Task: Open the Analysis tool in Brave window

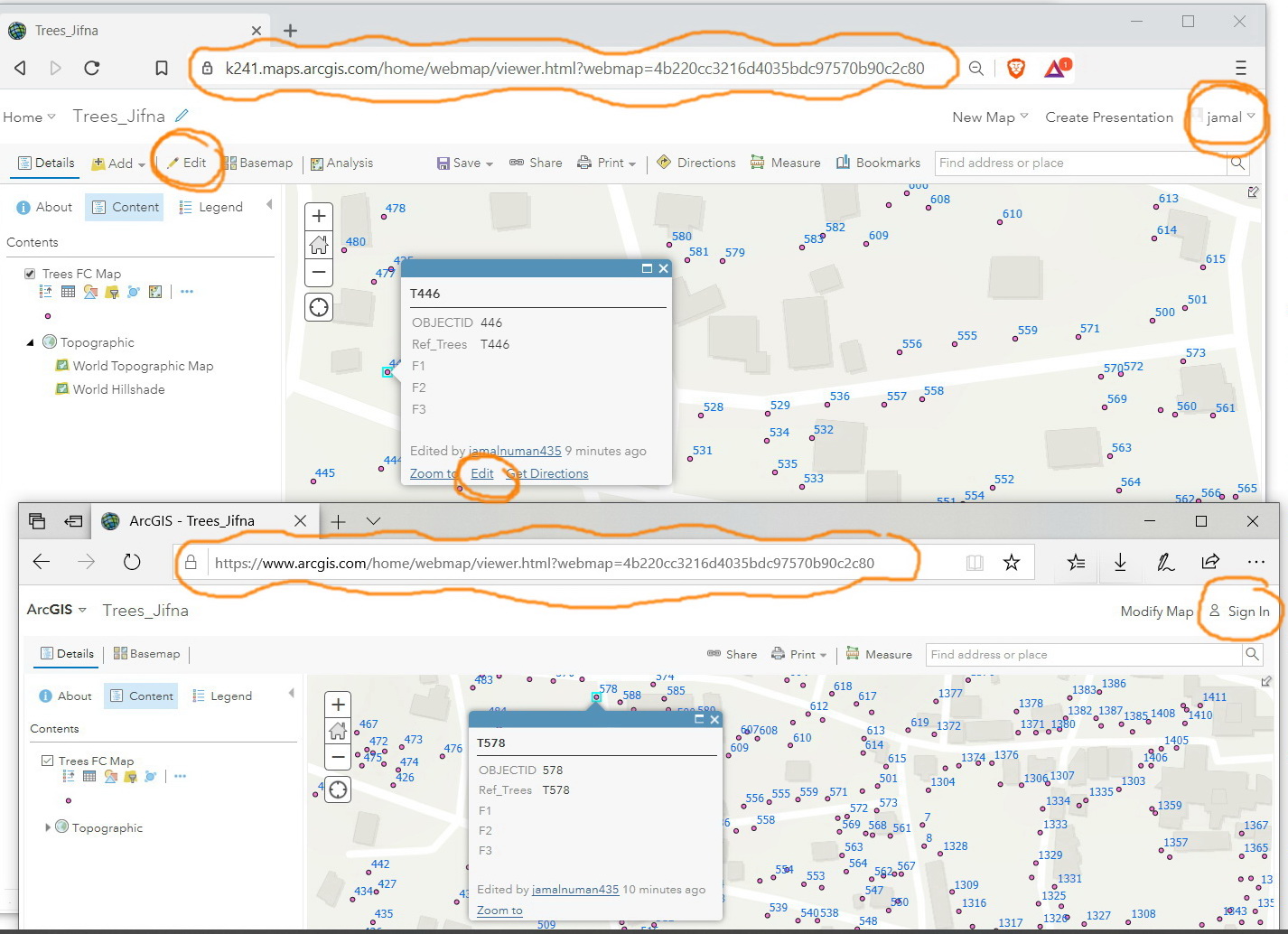Action: pyautogui.click(x=341, y=163)
